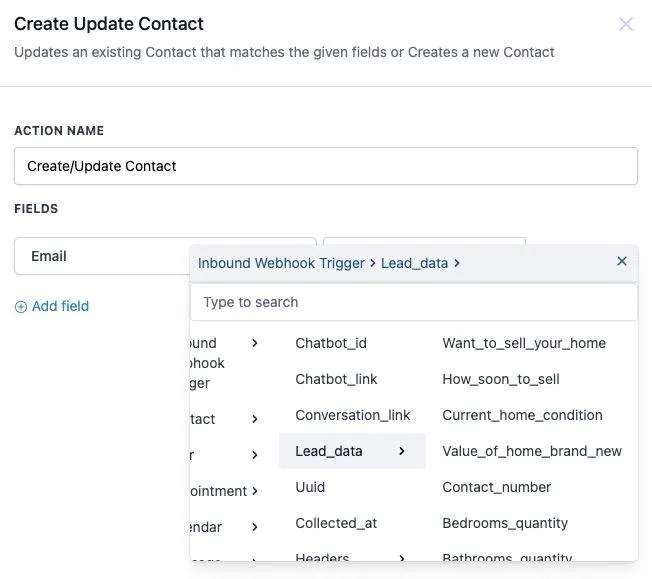This screenshot has height=579, width=652.
Task: Expand the Headers submenu chevron
Action: pos(401,558)
